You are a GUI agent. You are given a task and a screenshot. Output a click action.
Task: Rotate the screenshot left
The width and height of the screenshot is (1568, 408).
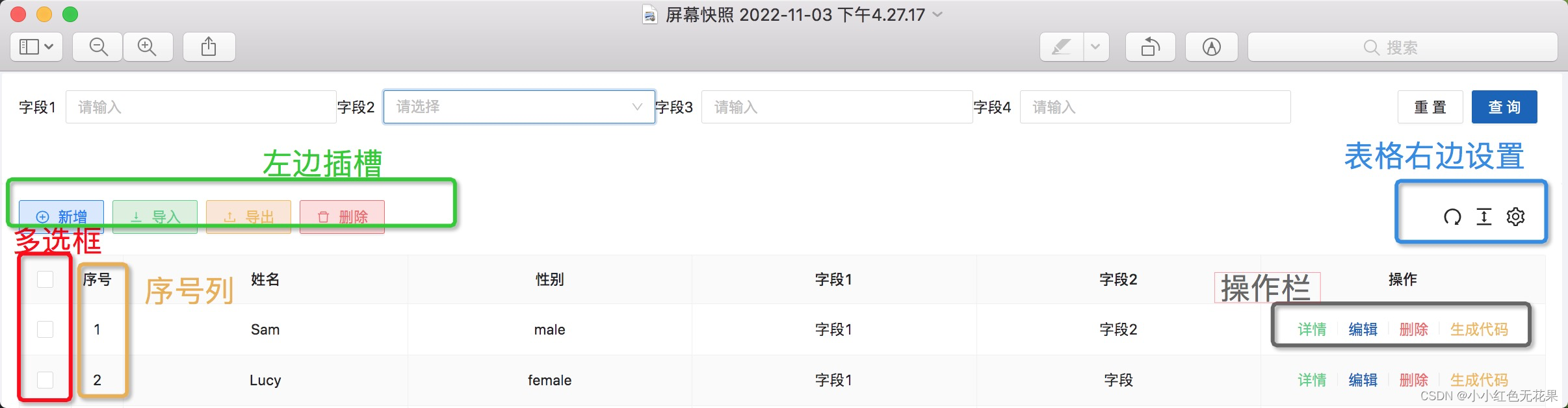point(1150,46)
